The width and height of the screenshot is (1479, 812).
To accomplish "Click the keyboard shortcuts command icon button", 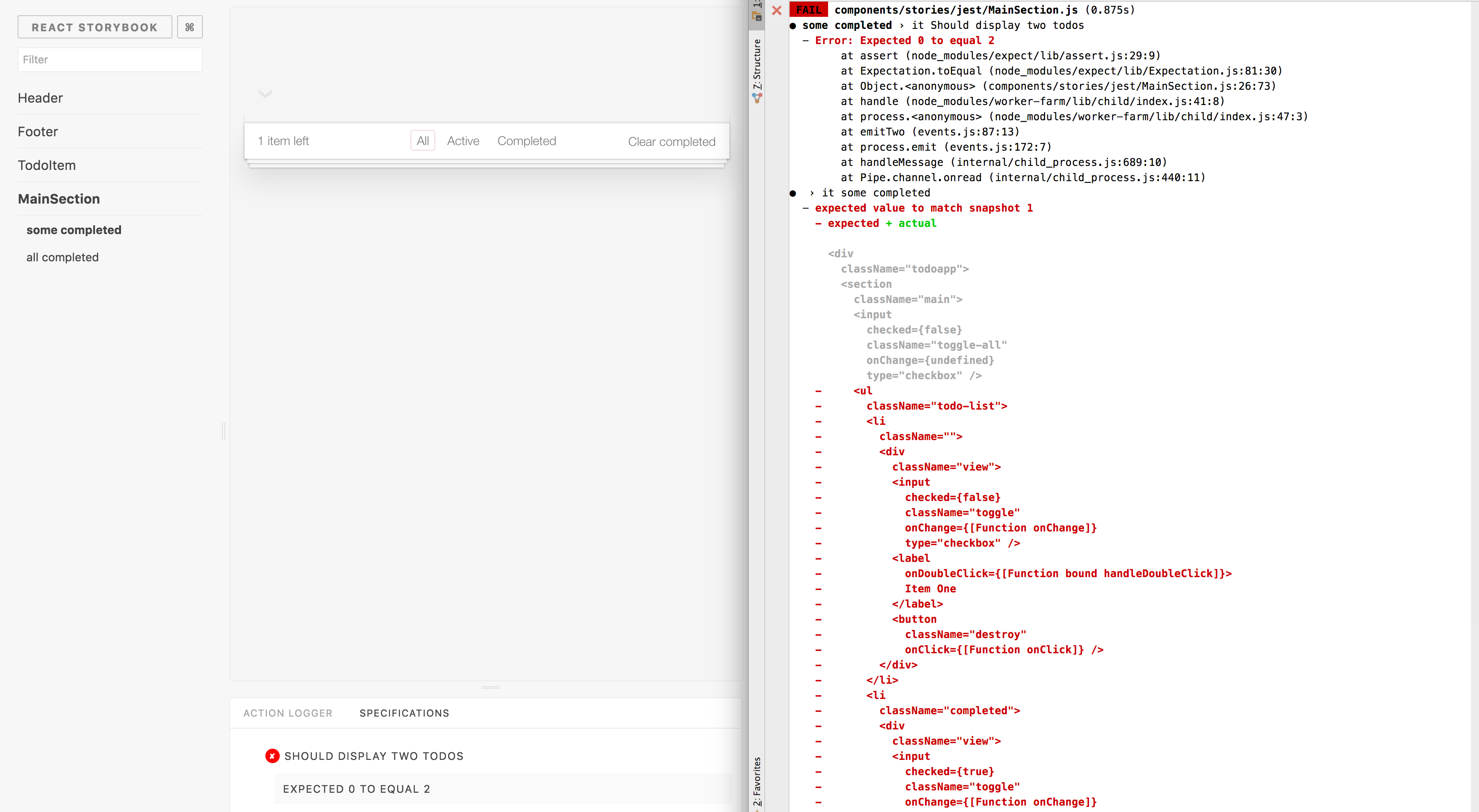I will pyautogui.click(x=190, y=27).
